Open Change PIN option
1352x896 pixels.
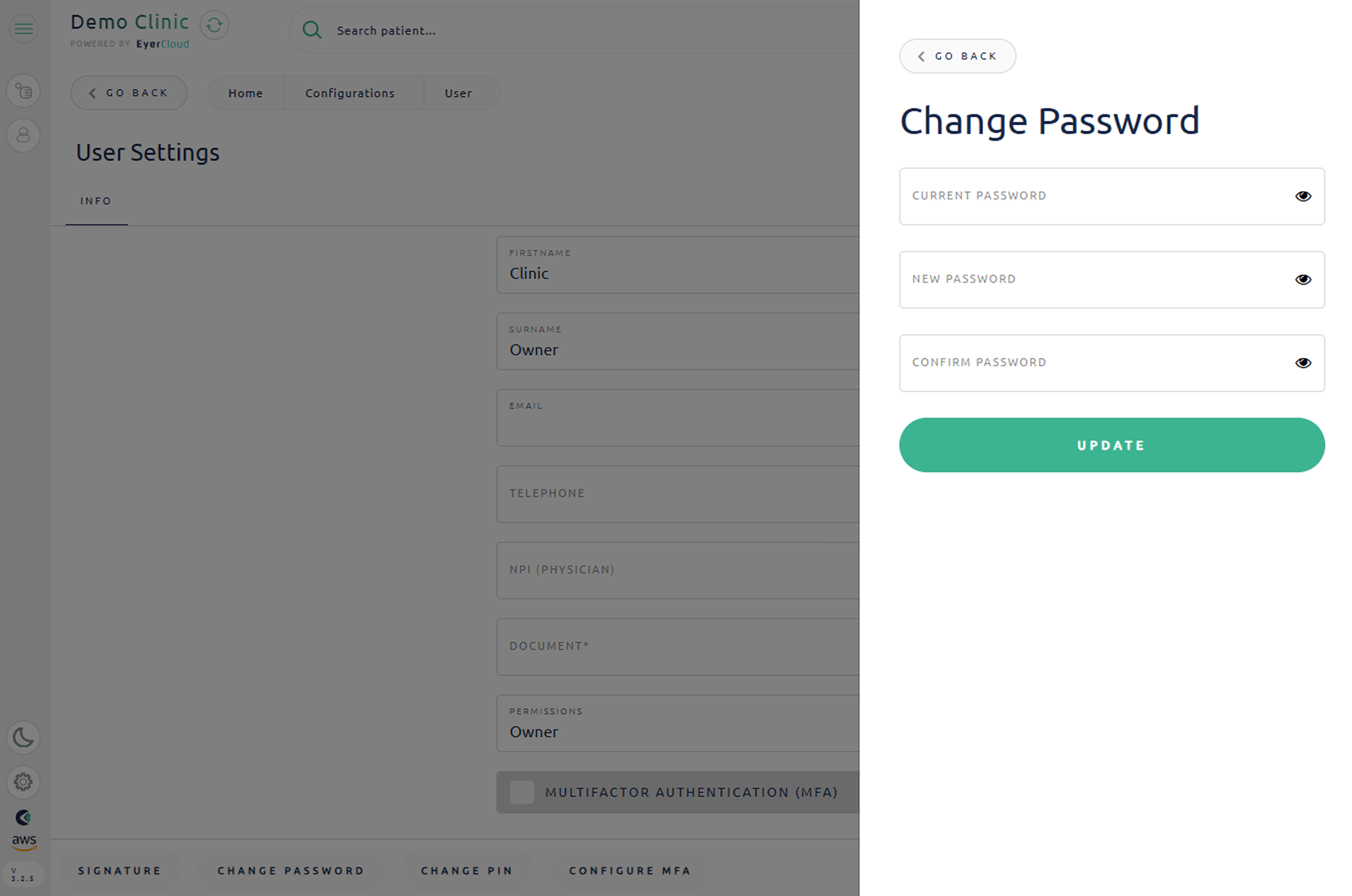coord(467,871)
